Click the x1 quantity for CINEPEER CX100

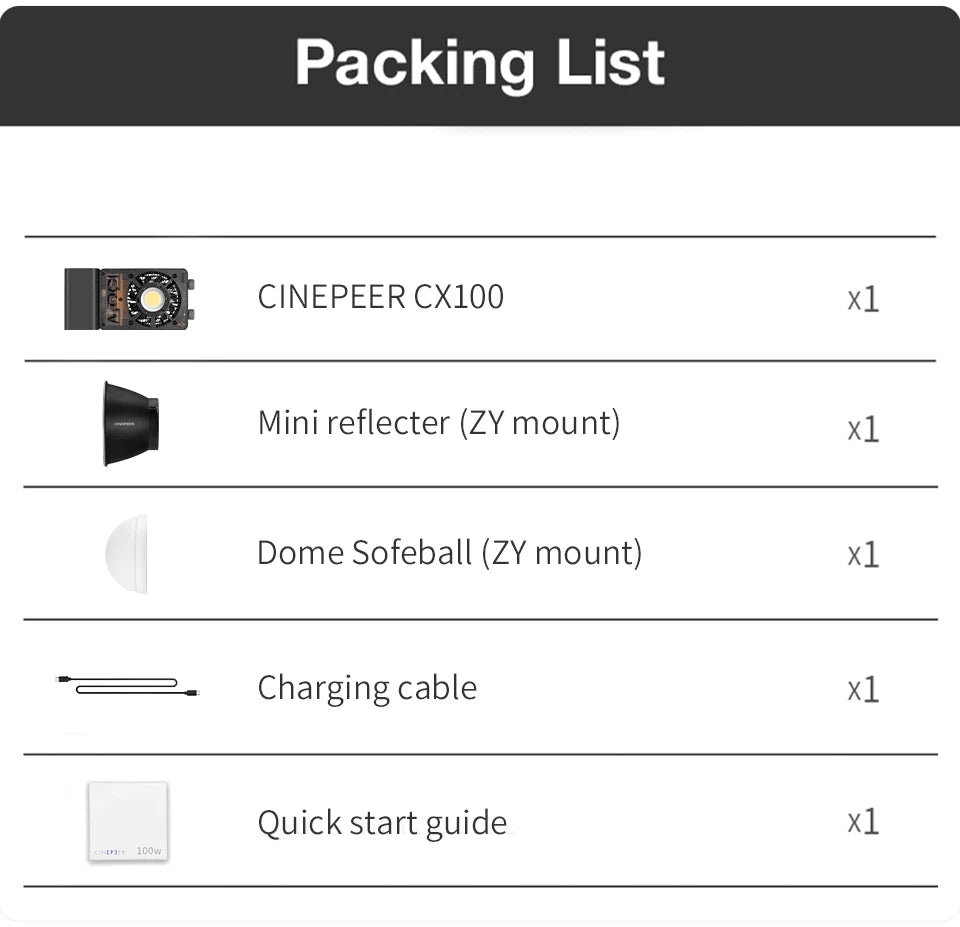coord(863,298)
